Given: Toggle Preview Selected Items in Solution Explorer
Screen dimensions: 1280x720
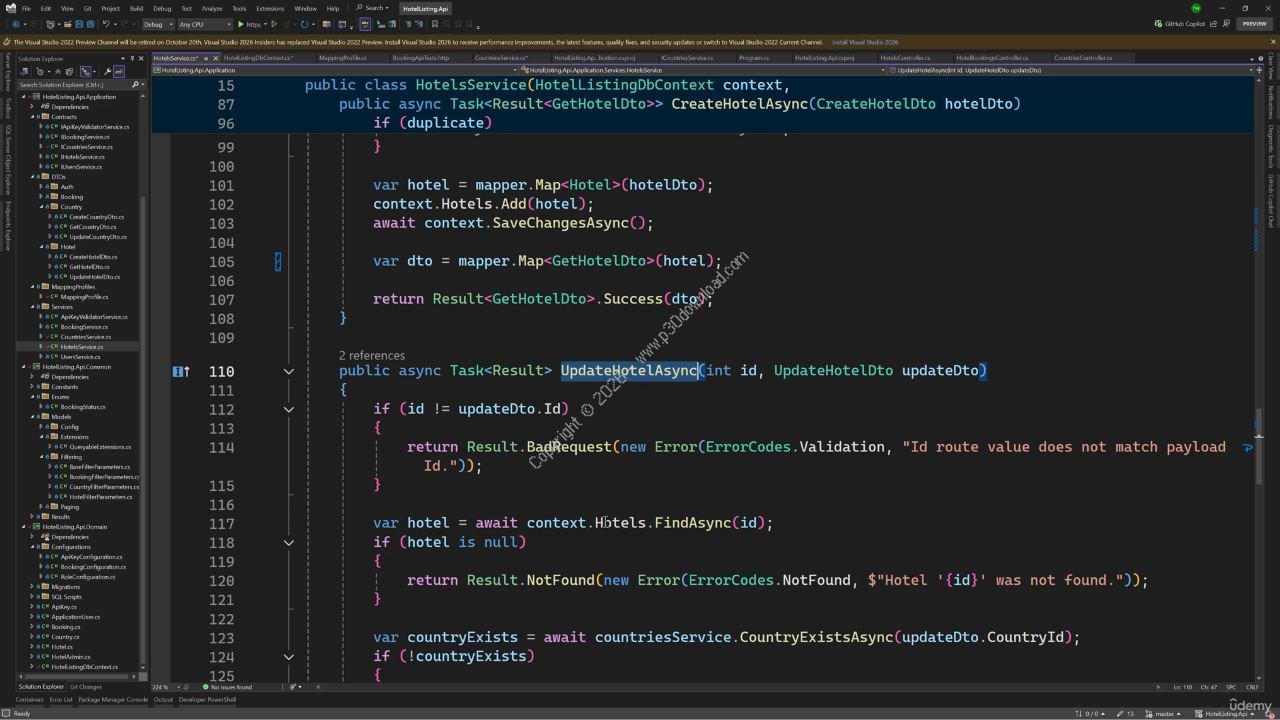Looking at the screenshot, I should (120, 72).
